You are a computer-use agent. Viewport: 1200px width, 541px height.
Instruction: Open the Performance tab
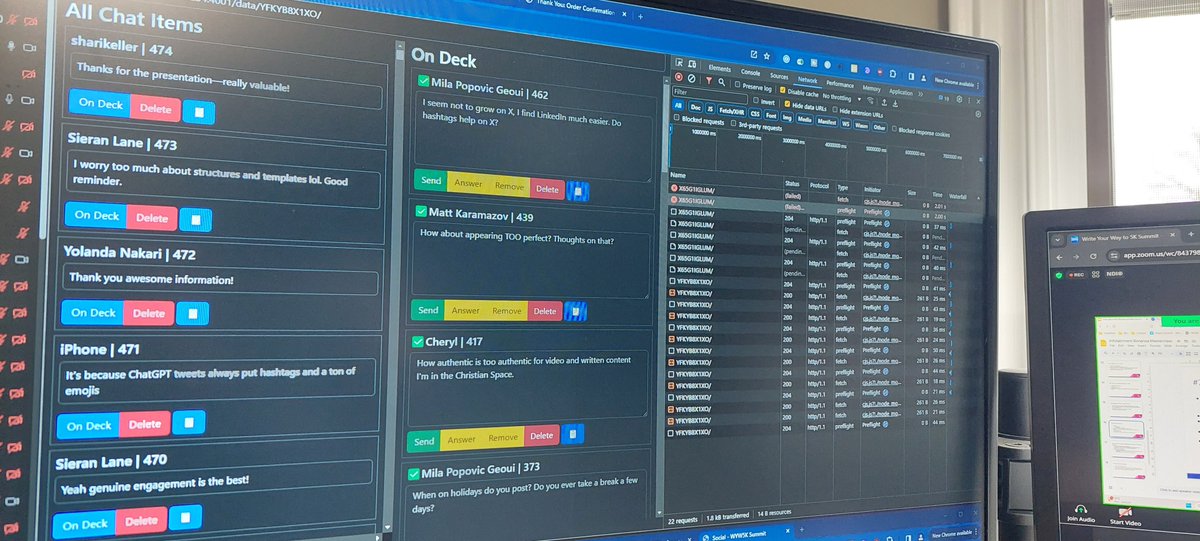tap(840, 84)
